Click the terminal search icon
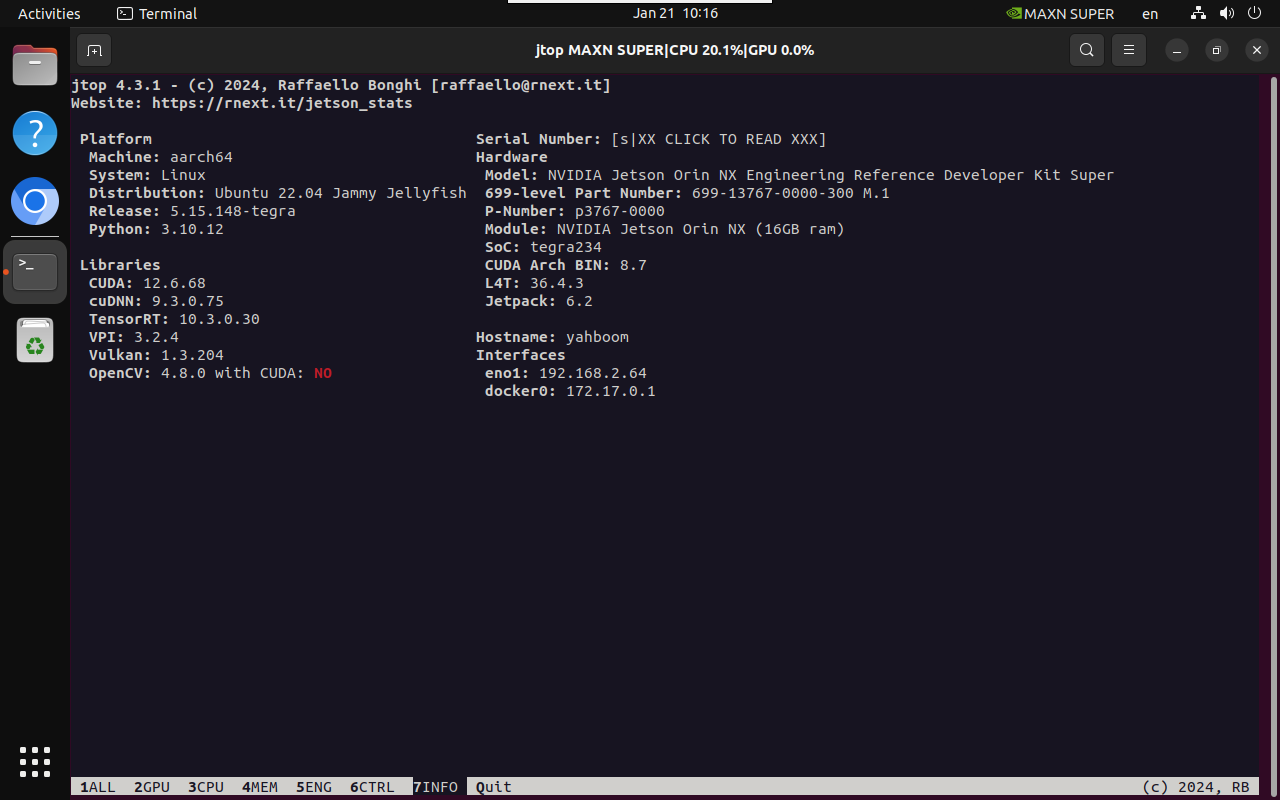This screenshot has height=800, width=1280. point(1086,50)
